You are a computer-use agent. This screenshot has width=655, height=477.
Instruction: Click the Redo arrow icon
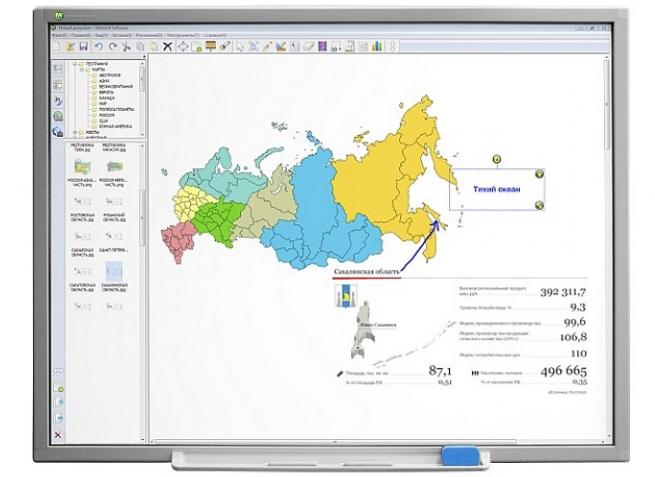coord(113,46)
